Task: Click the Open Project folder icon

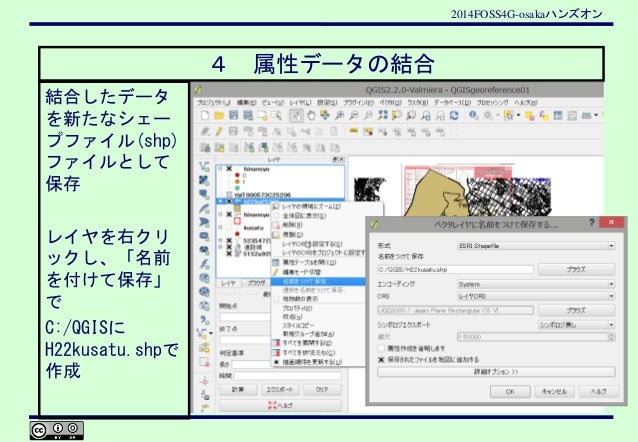Action: tap(219, 116)
